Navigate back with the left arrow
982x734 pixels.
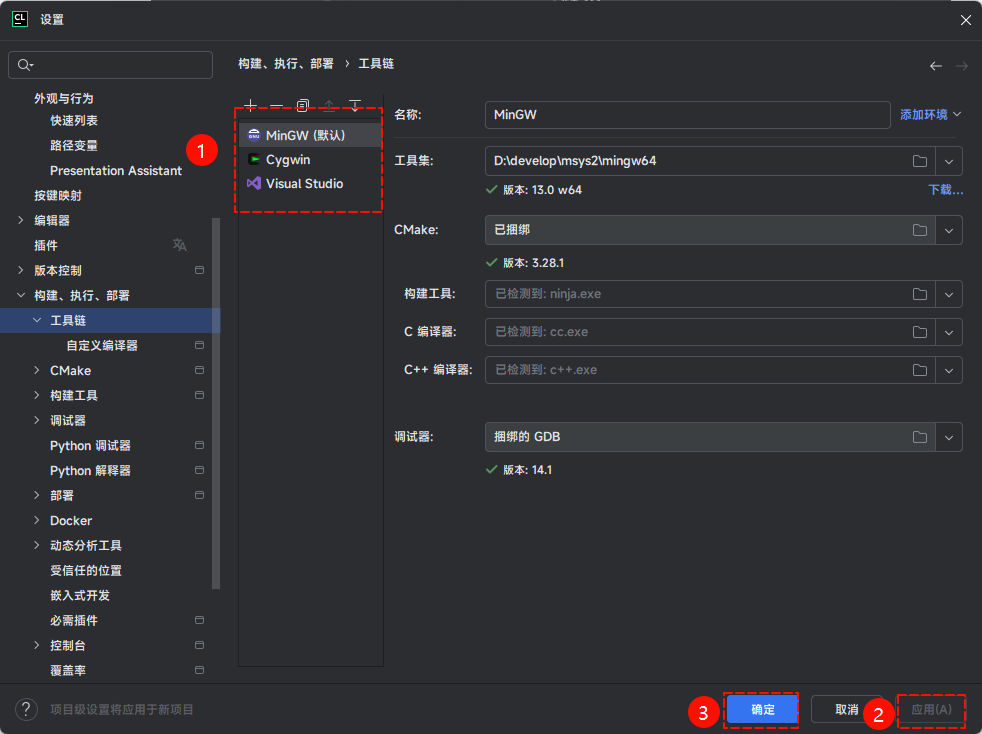935,66
